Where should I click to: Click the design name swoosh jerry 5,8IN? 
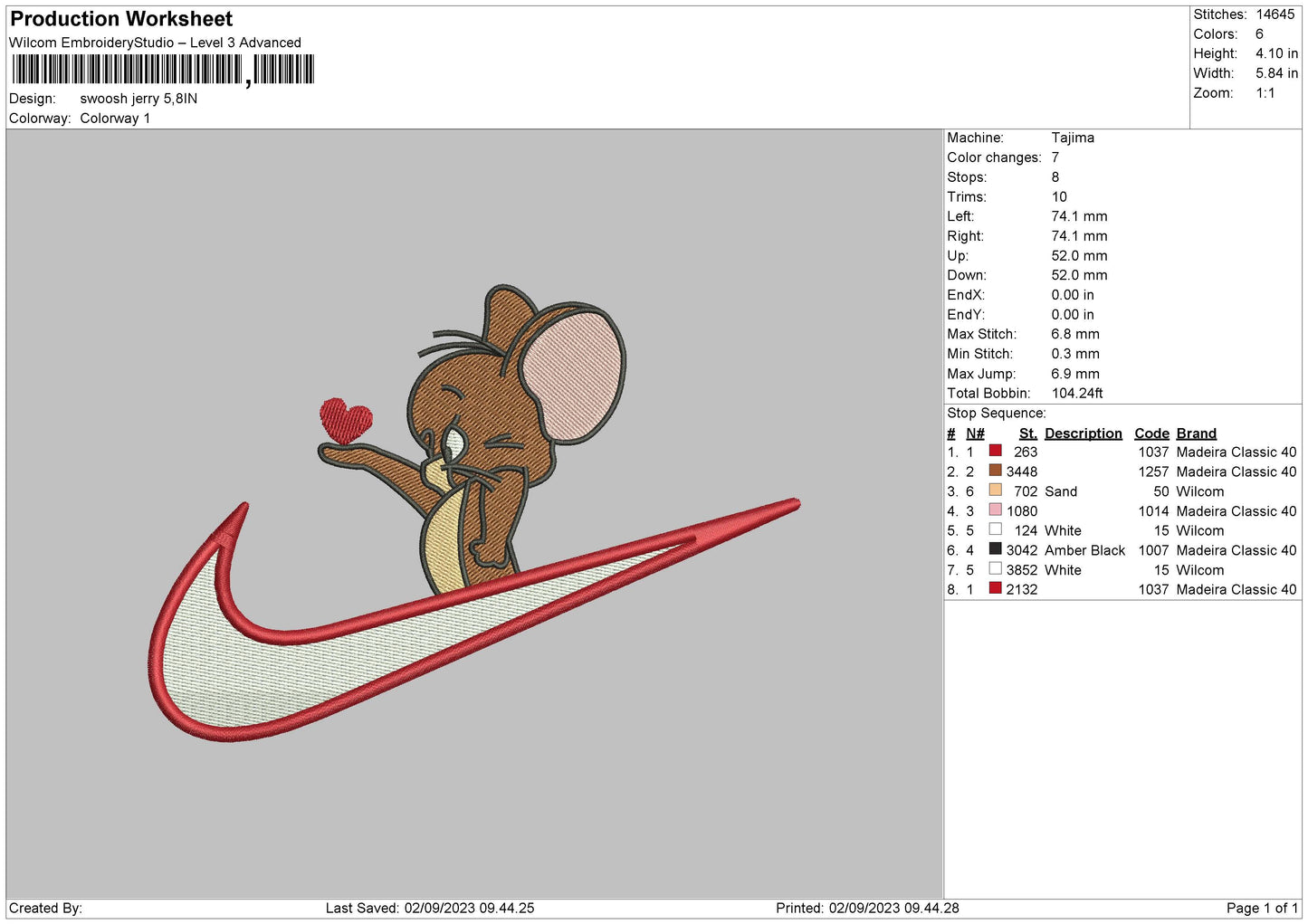(138, 99)
